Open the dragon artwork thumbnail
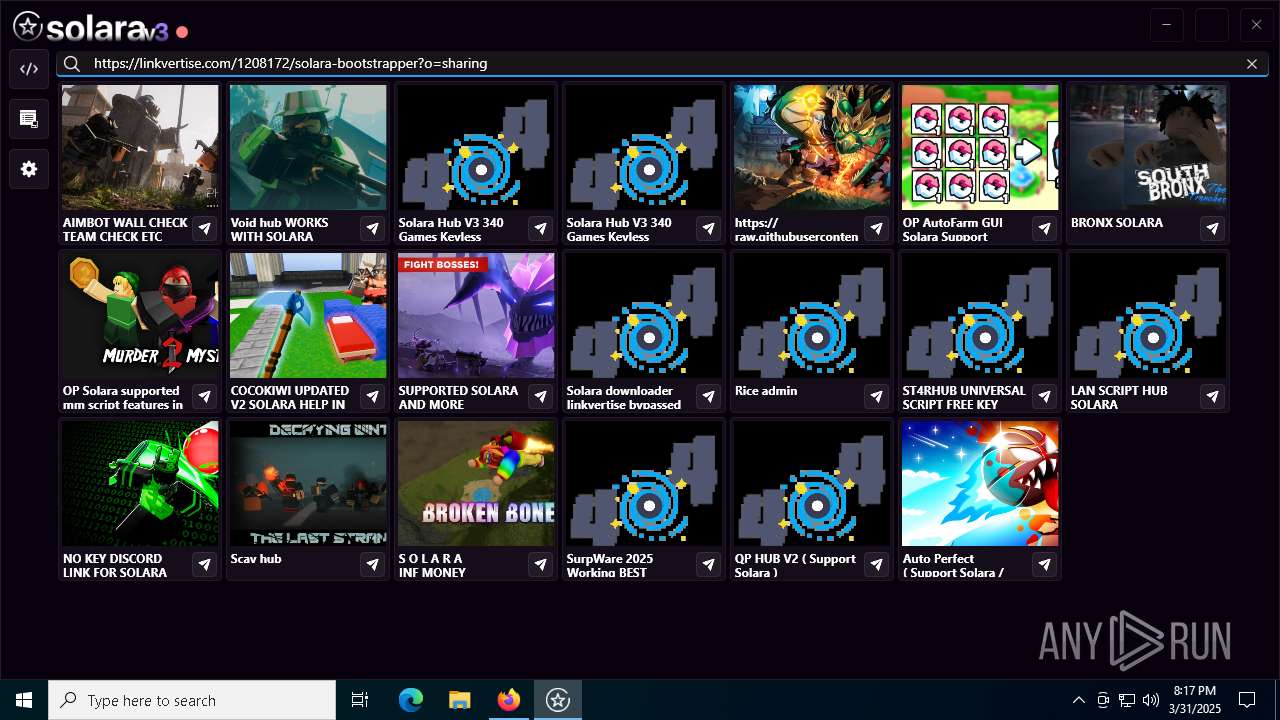The height and width of the screenshot is (720, 1280). click(812, 147)
